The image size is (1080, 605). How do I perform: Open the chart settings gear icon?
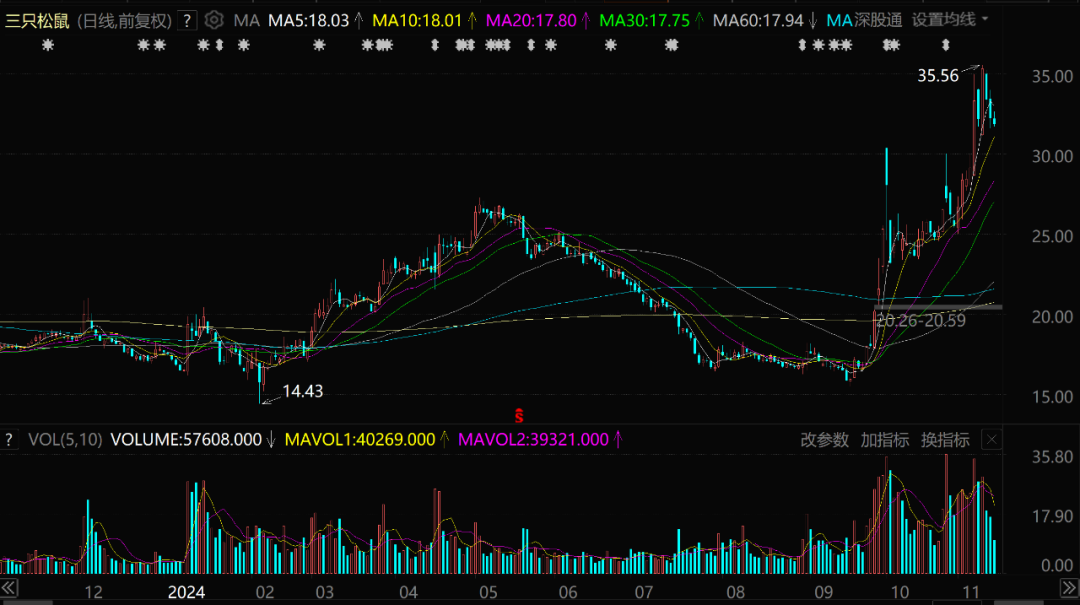[x=214, y=20]
